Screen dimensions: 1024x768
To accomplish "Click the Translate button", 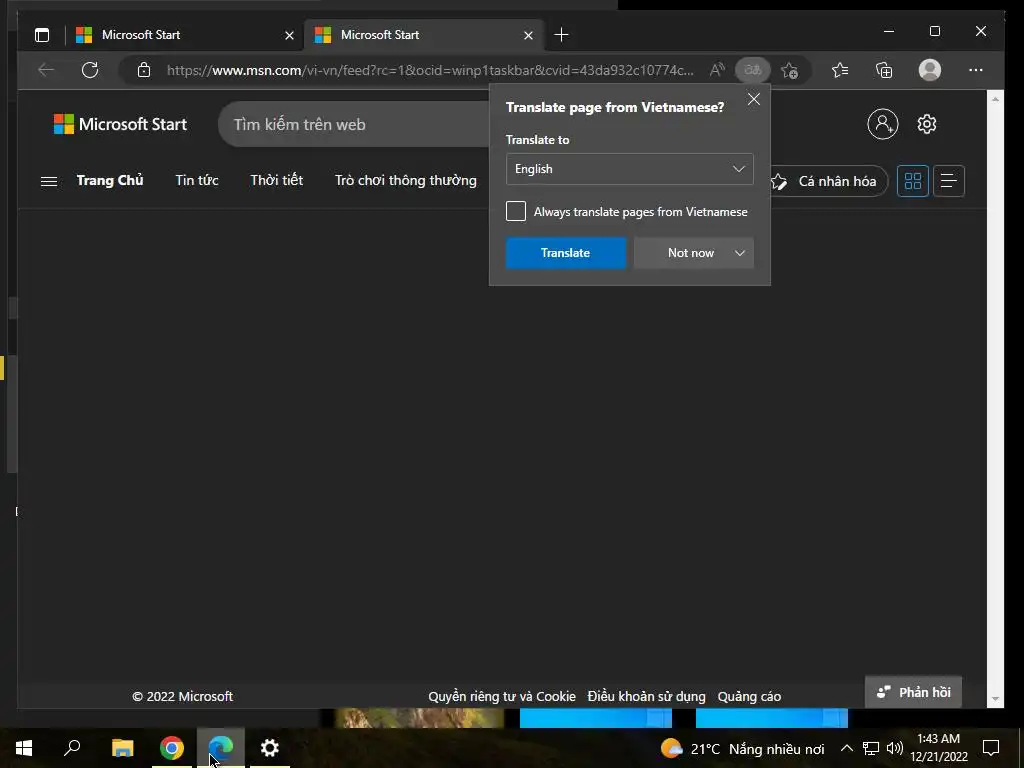I will 566,253.
